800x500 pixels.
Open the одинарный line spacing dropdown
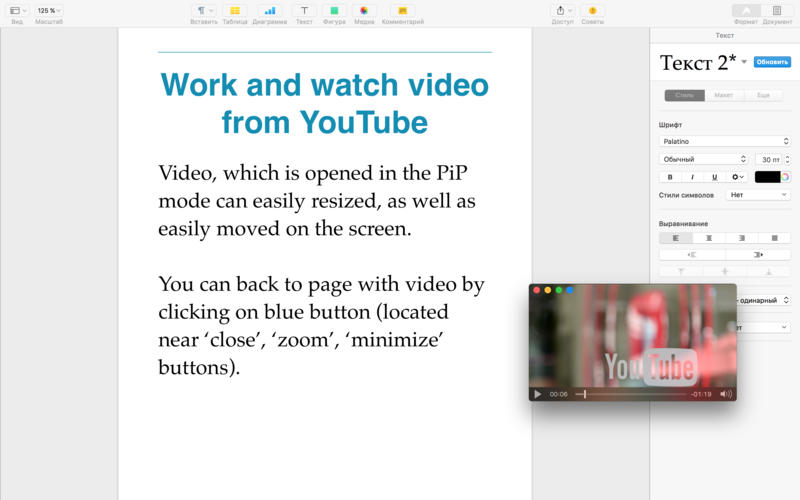pyautogui.click(x=763, y=301)
